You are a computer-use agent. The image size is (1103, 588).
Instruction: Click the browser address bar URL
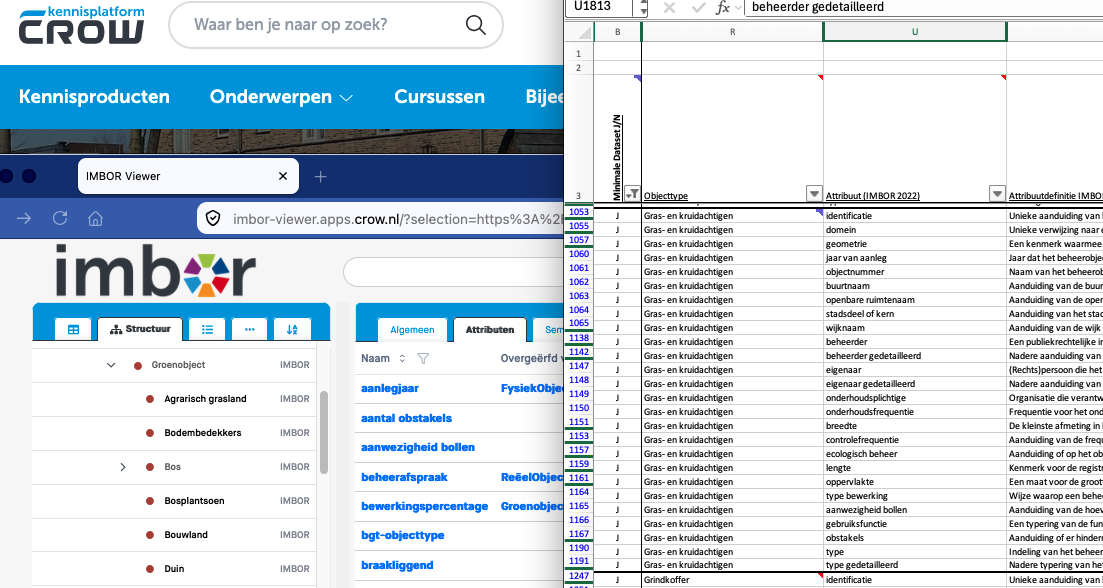tap(397, 219)
